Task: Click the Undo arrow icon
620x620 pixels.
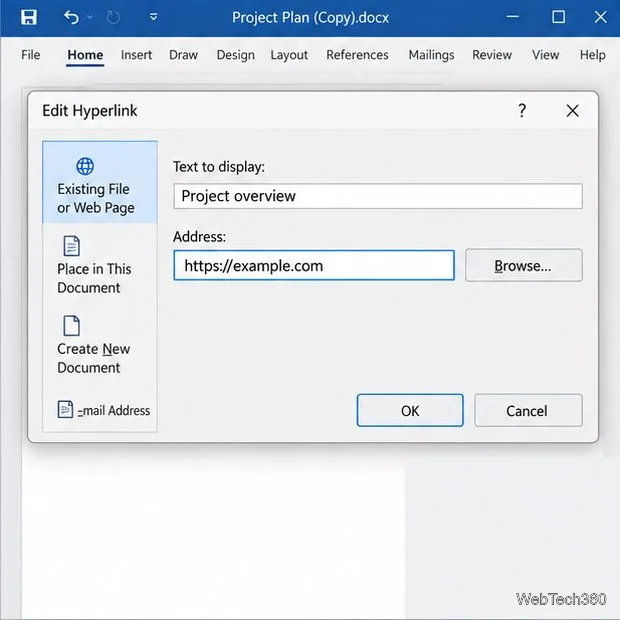Action: pyautogui.click(x=71, y=17)
